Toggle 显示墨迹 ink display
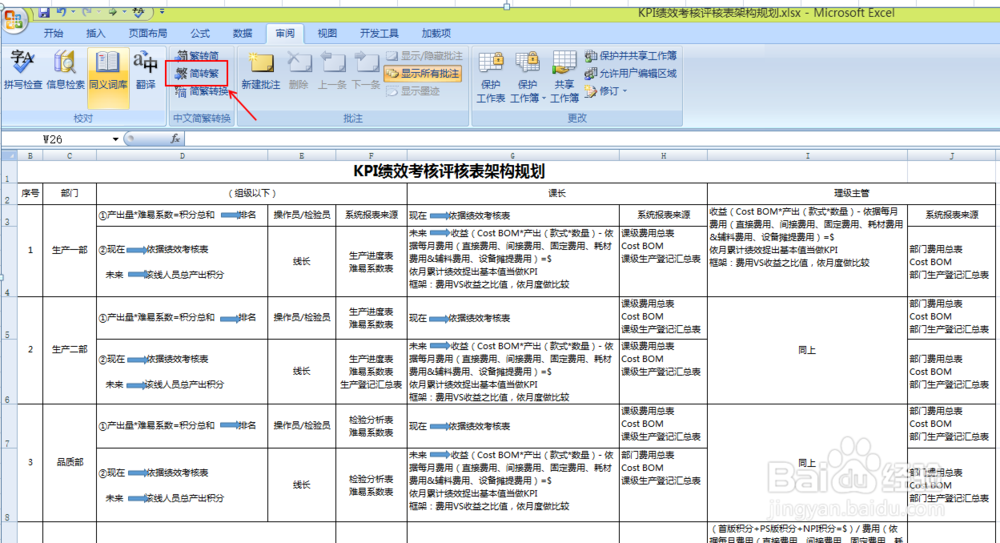The height and width of the screenshot is (543, 1000). pyautogui.click(x=413, y=91)
